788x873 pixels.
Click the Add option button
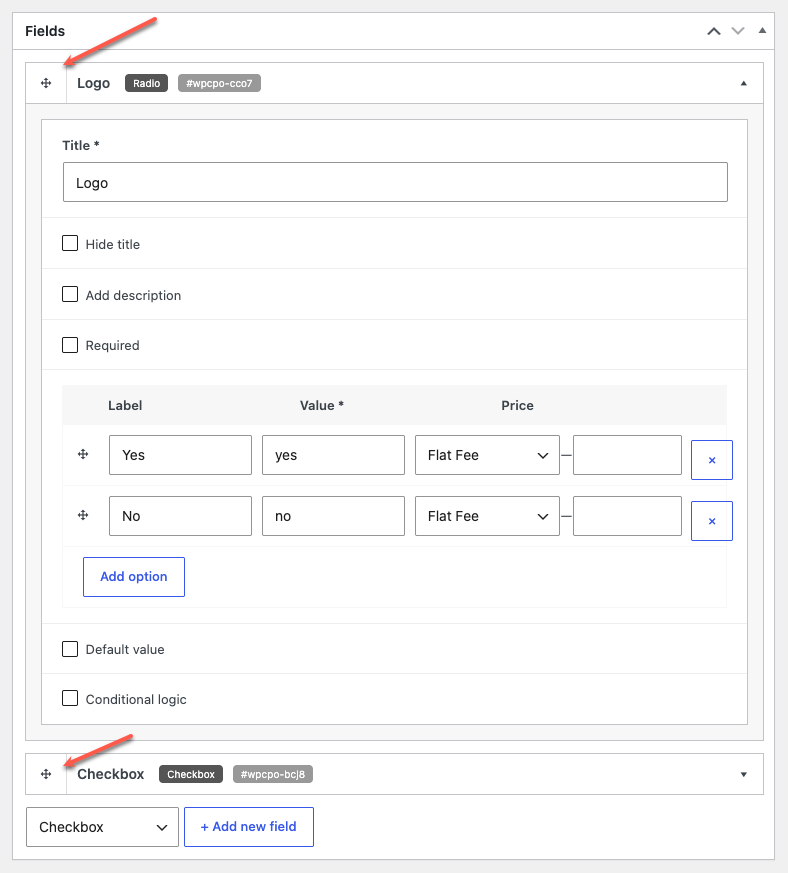tap(134, 577)
